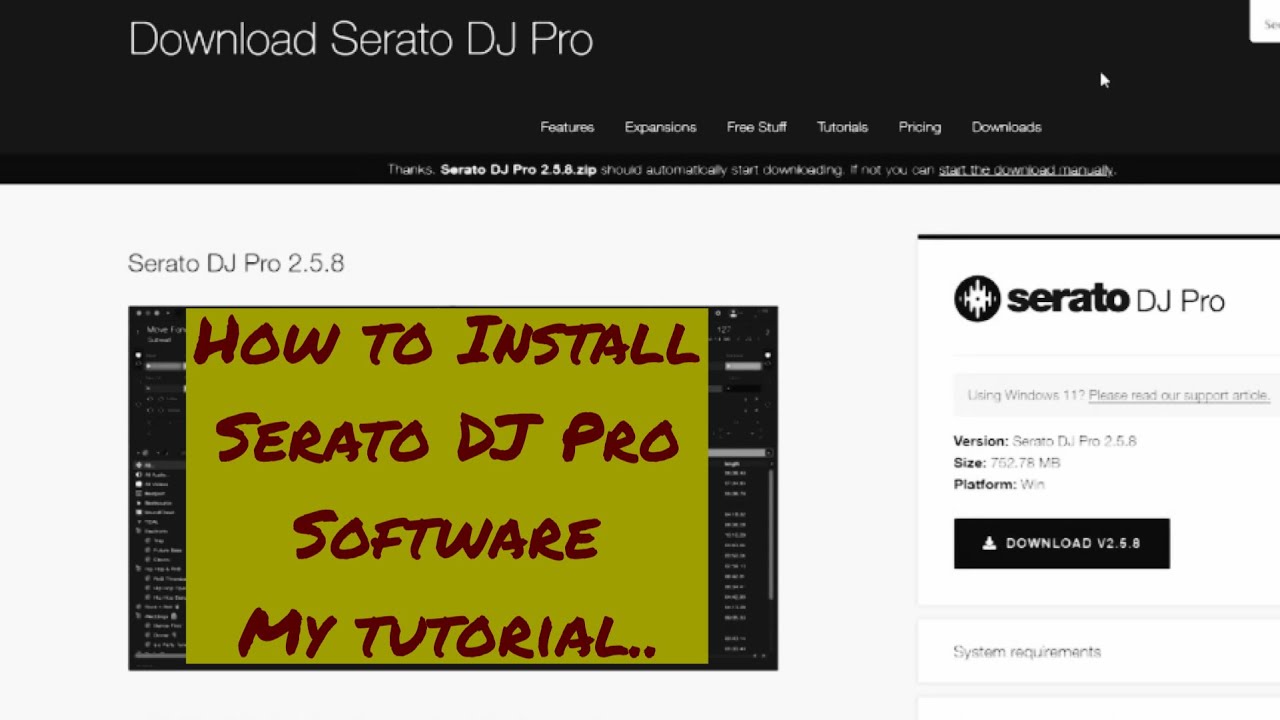The width and height of the screenshot is (1280, 720).
Task: Select the Platform: Win text
Action: click(x=999, y=484)
